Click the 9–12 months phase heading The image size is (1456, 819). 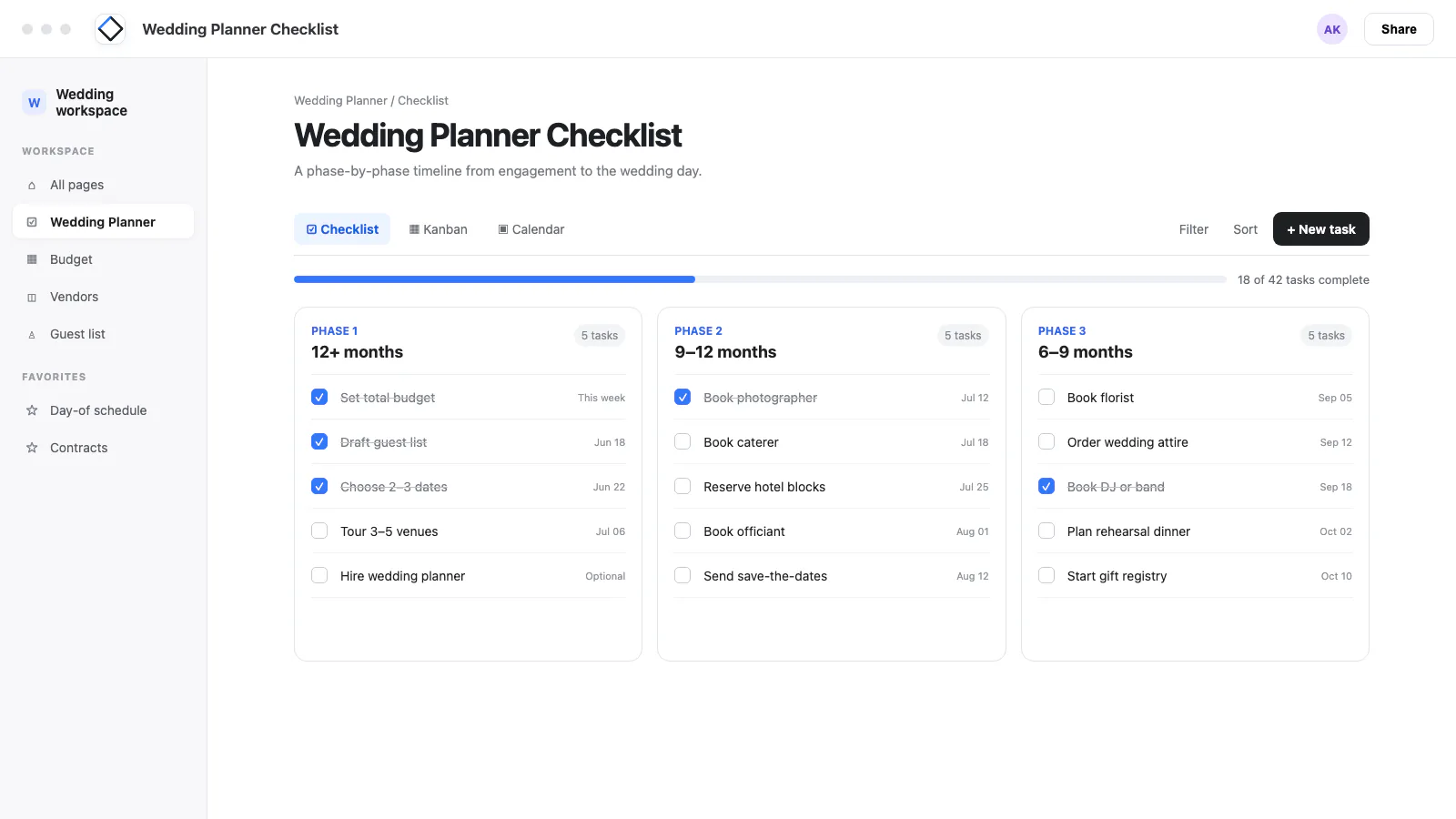(725, 352)
